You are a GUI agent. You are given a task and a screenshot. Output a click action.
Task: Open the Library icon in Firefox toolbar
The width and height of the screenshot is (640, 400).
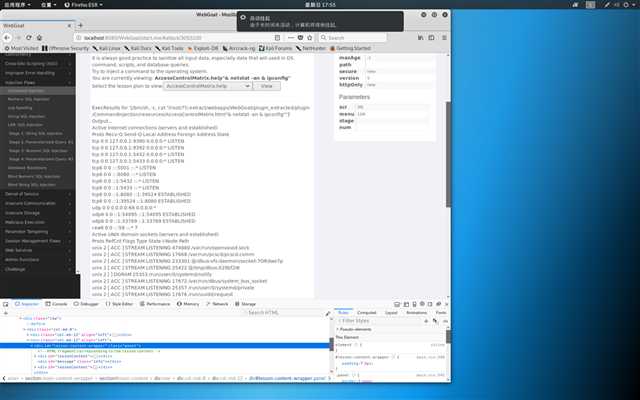click(420, 38)
